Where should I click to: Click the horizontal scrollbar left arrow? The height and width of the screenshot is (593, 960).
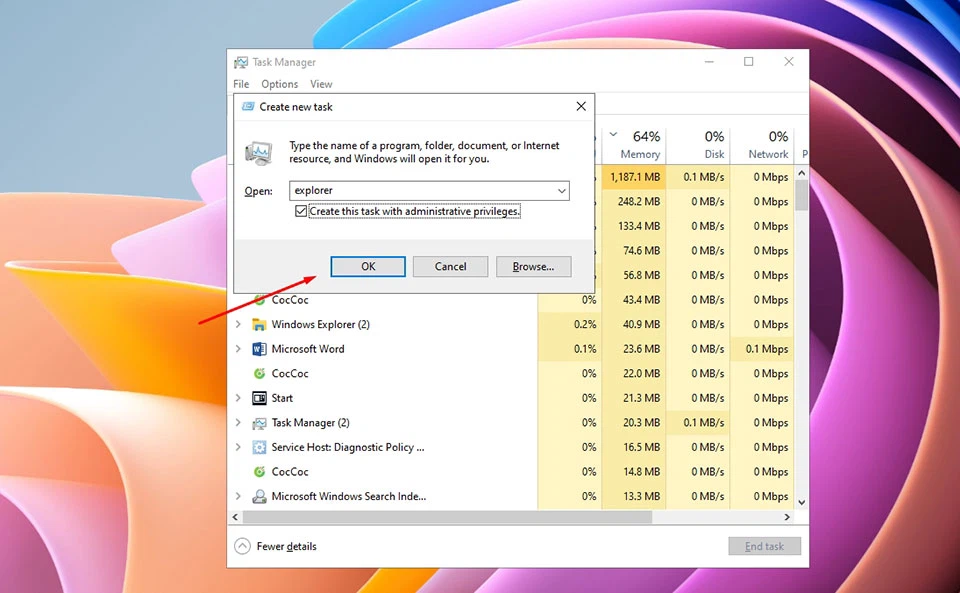(236, 517)
